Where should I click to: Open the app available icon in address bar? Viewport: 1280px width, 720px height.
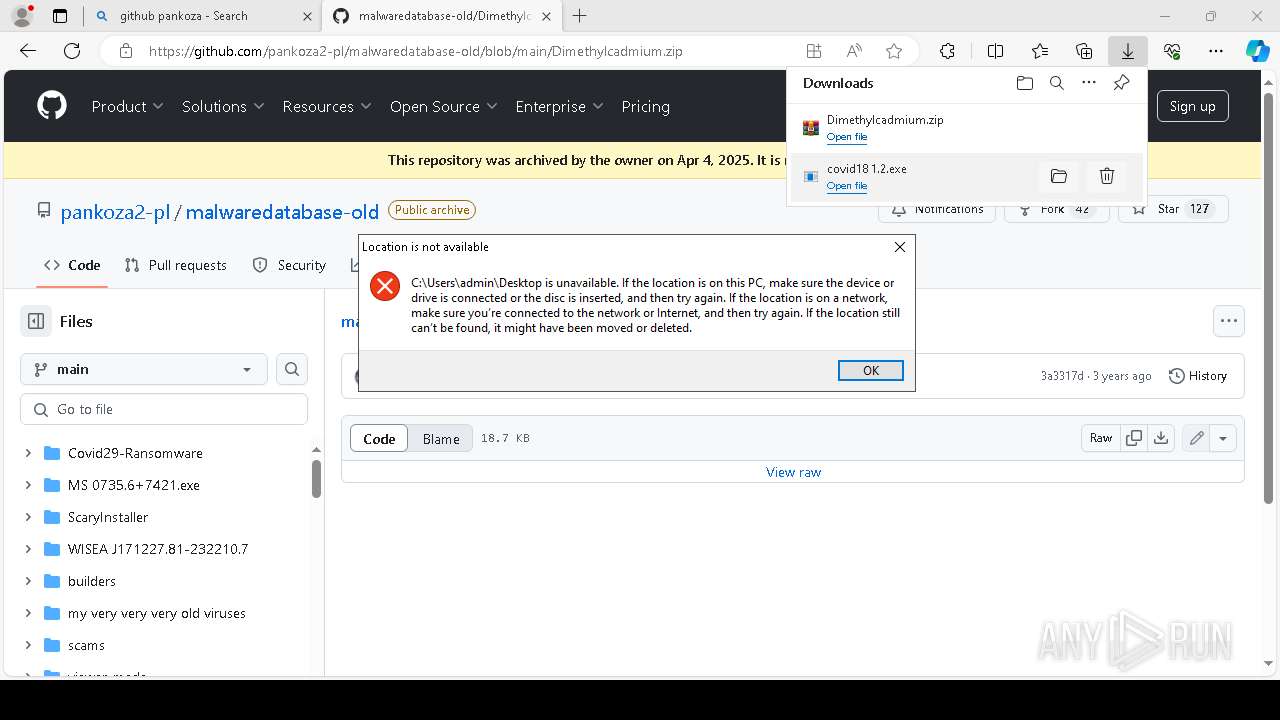click(814, 51)
